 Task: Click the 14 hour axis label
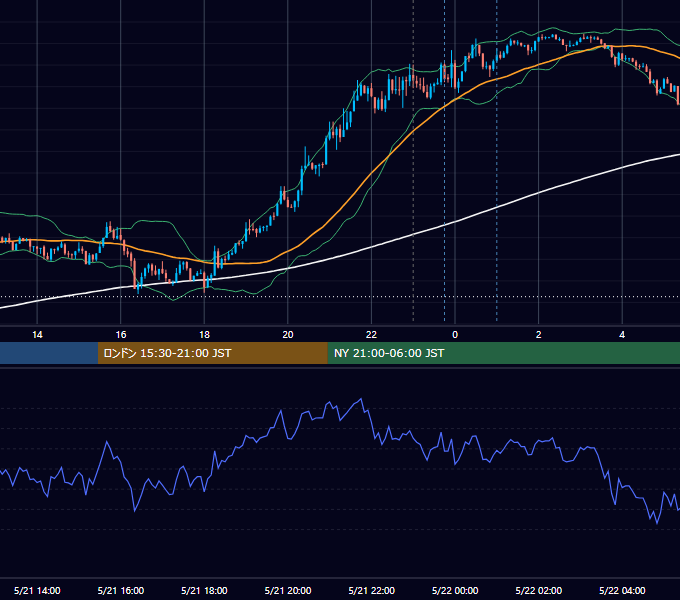click(37, 335)
